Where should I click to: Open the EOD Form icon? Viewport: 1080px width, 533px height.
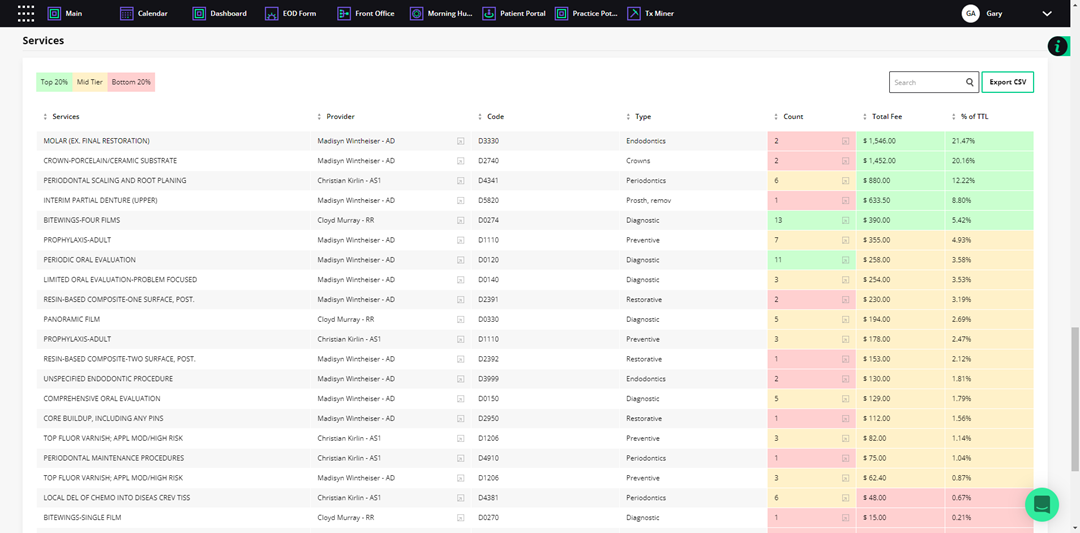[272, 14]
